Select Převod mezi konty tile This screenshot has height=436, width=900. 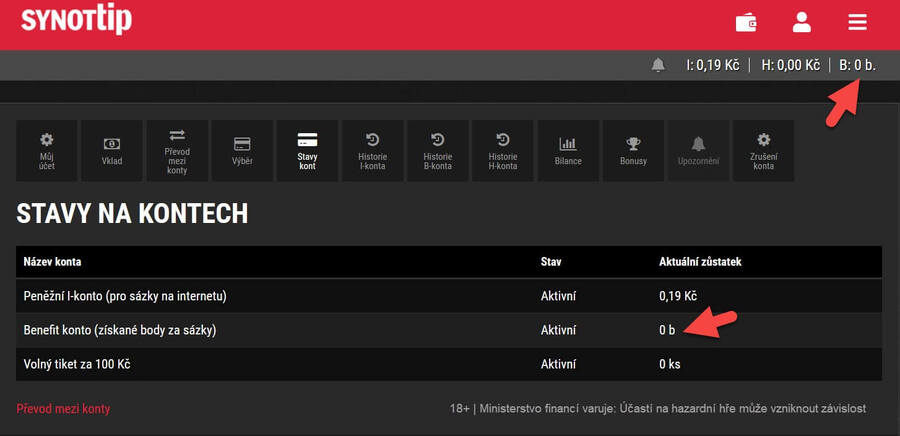tap(177, 150)
